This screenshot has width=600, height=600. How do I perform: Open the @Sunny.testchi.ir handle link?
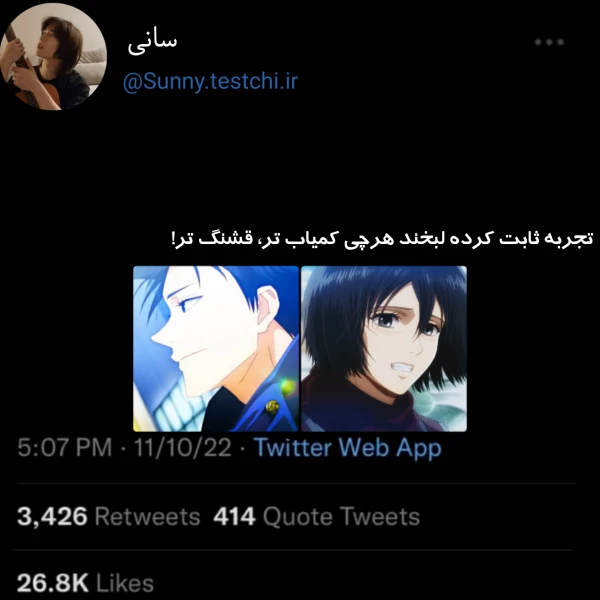point(210,82)
